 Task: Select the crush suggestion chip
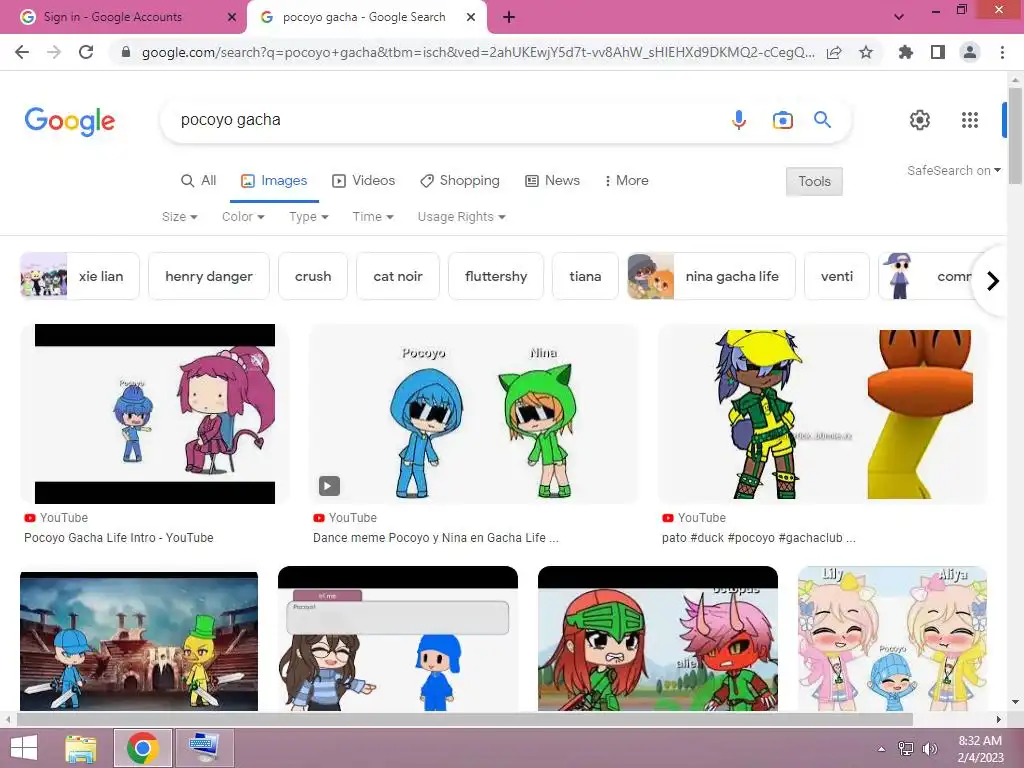[313, 276]
